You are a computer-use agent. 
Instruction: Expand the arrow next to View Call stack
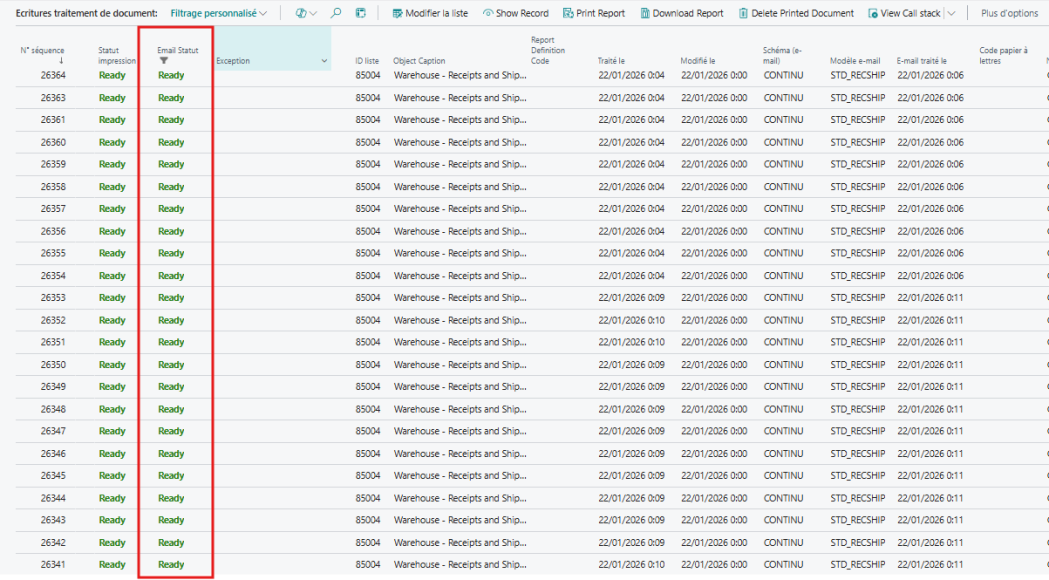pos(950,13)
